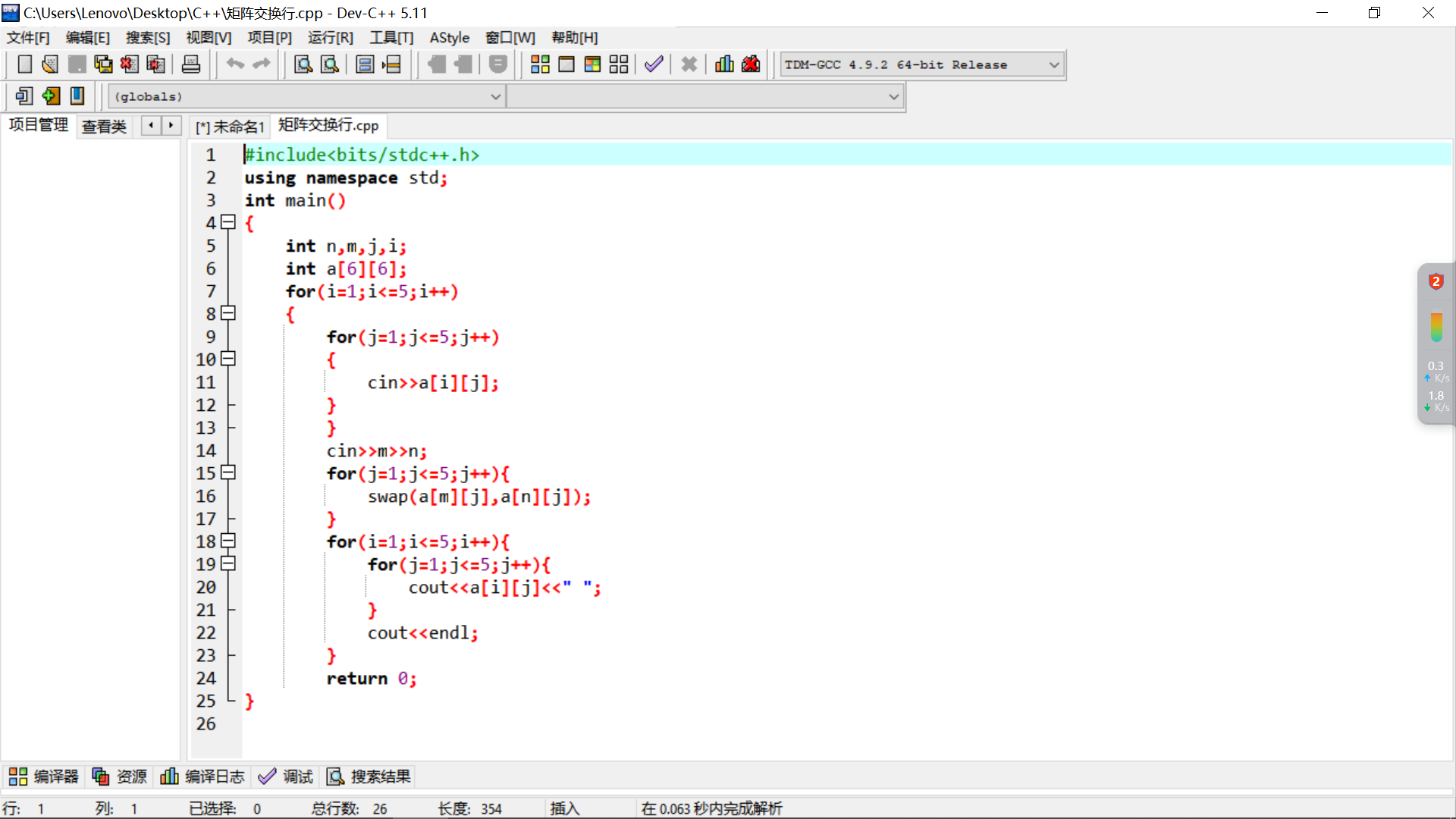Image resolution: width=1456 pixels, height=819 pixels.
Task: Click the Toggle comment toolbar icon
Action: click(x=498, y=64)
